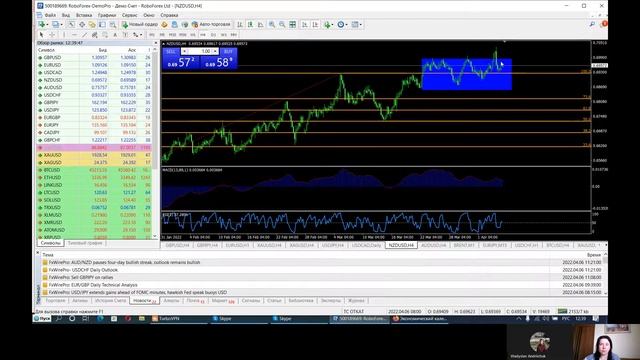Toggle the Data Window icon

82,24
